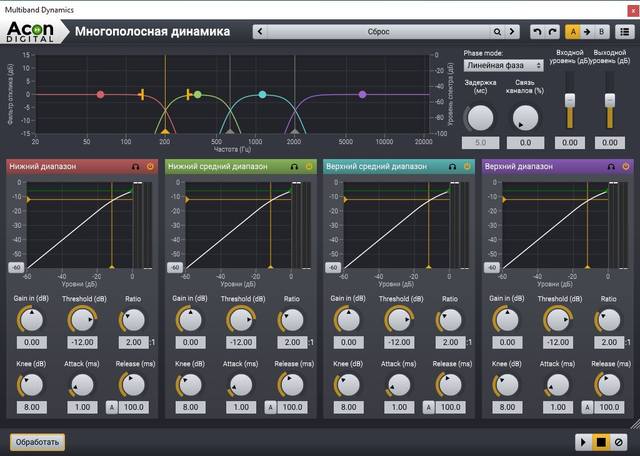Edit Release value 100.0 in Верхний диапазон
Viewport: 640px width, 456px height.
tap(609, 407)
